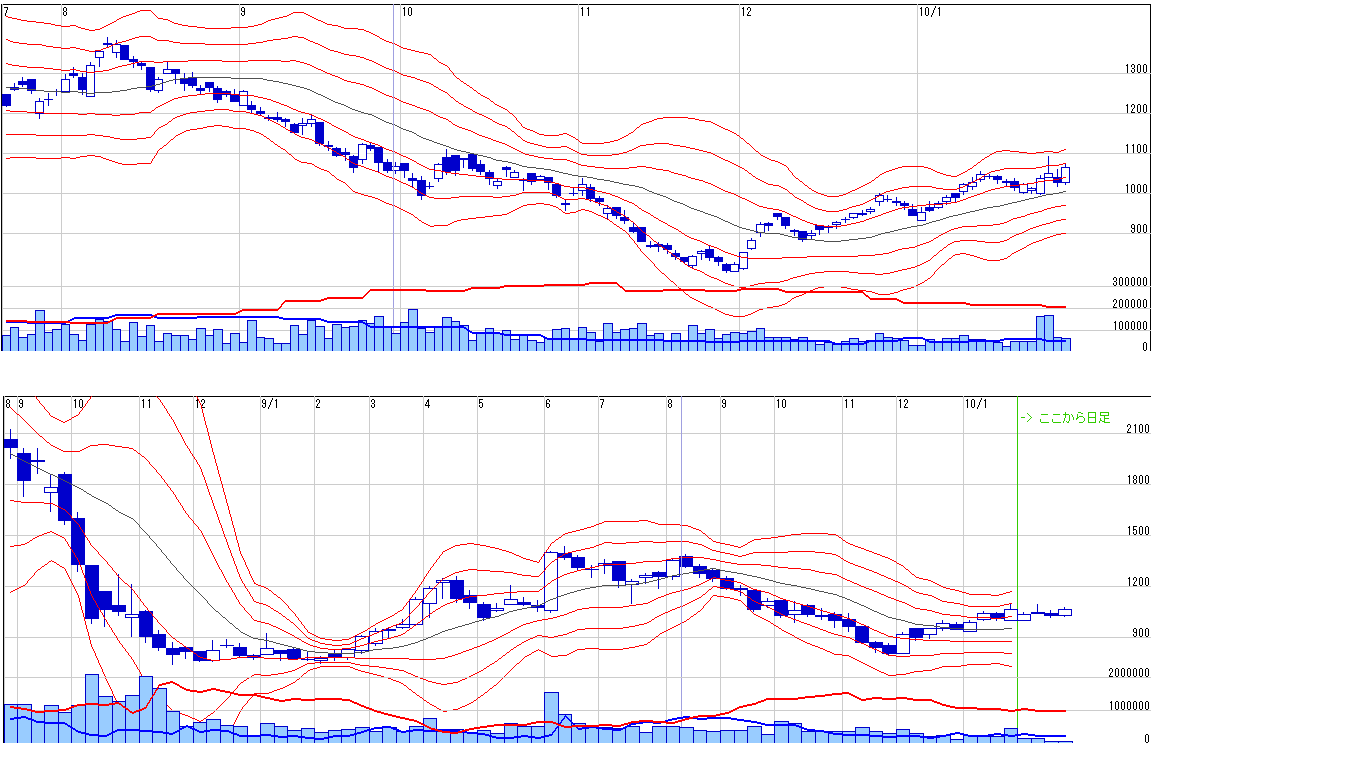The height and width of the screenshot is (768, 1366).
Task: Click month '11' marker on upper chart
Action: click(x=585, y=11)
